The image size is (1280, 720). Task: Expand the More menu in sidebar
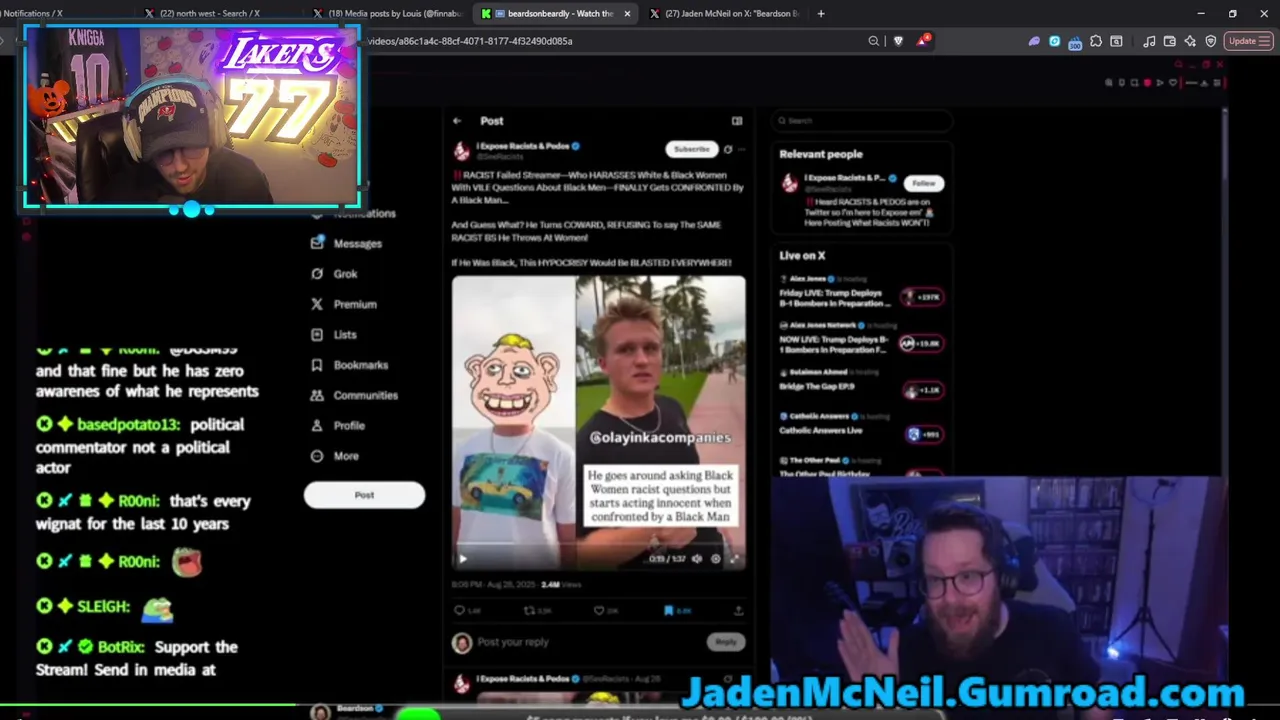click(334, 456)
